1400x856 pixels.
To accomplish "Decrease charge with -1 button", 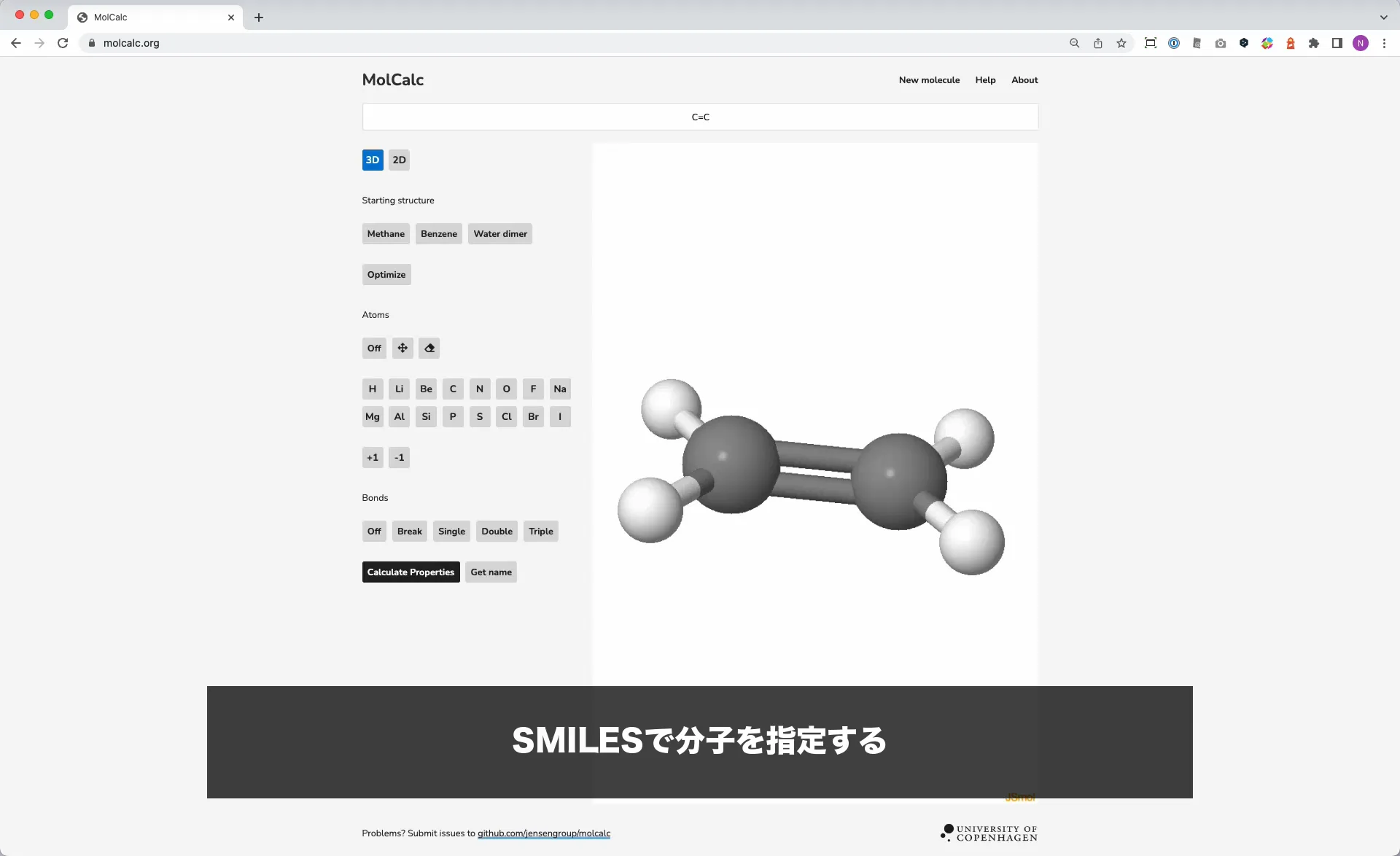I will (x=399, y=457).
